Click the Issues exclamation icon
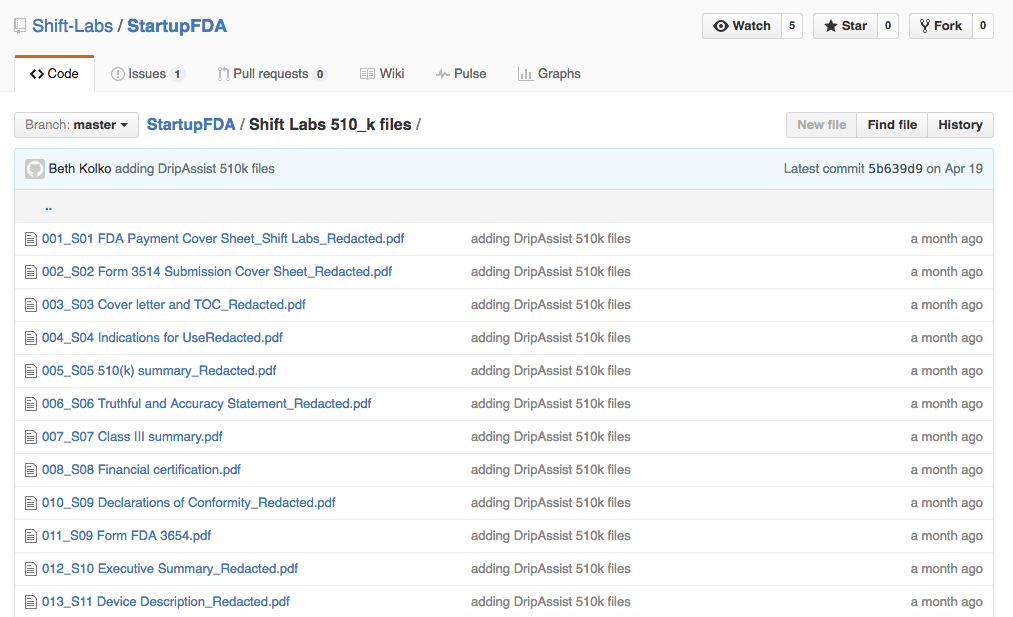Screen dimensions: 1013x617 [x=118, y=74]
